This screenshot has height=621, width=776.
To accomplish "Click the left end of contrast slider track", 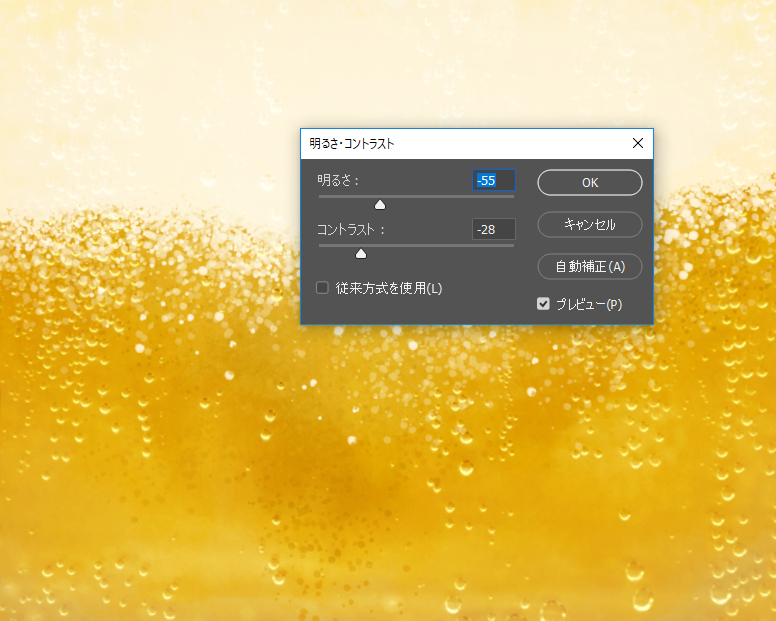I will (x=320, y=245).
